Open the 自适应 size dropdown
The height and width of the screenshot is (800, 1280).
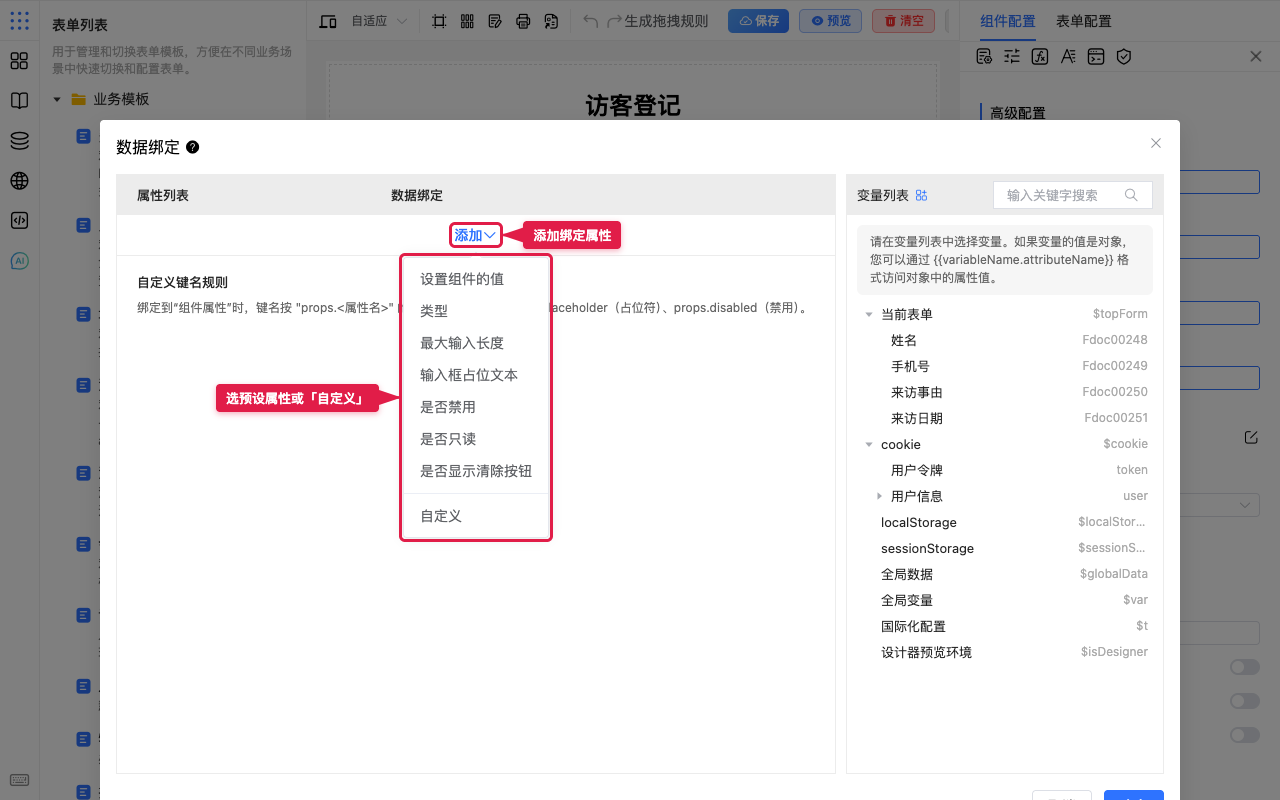point(379,21)
